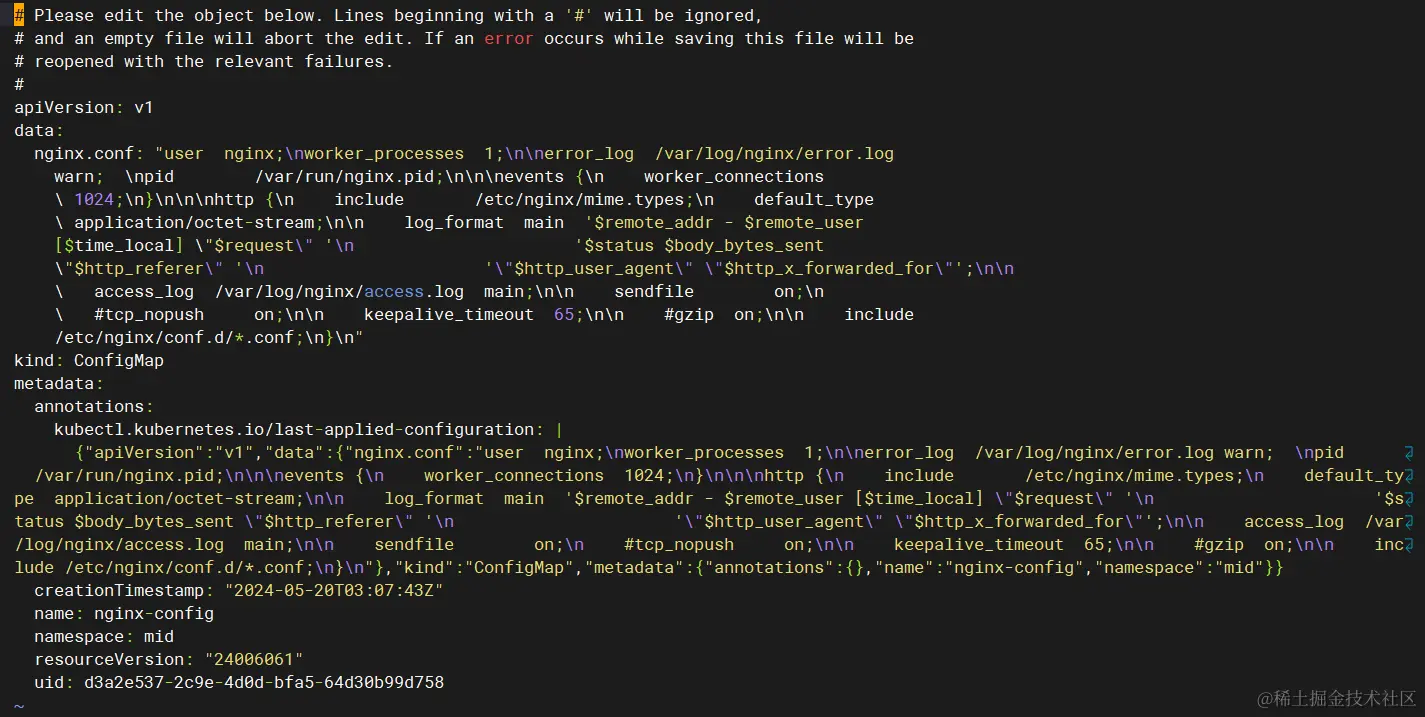Click 'keepalive_timeout' in the data block
The height and width of the screenshot is (717, 1425).
[x=449, y=314]
